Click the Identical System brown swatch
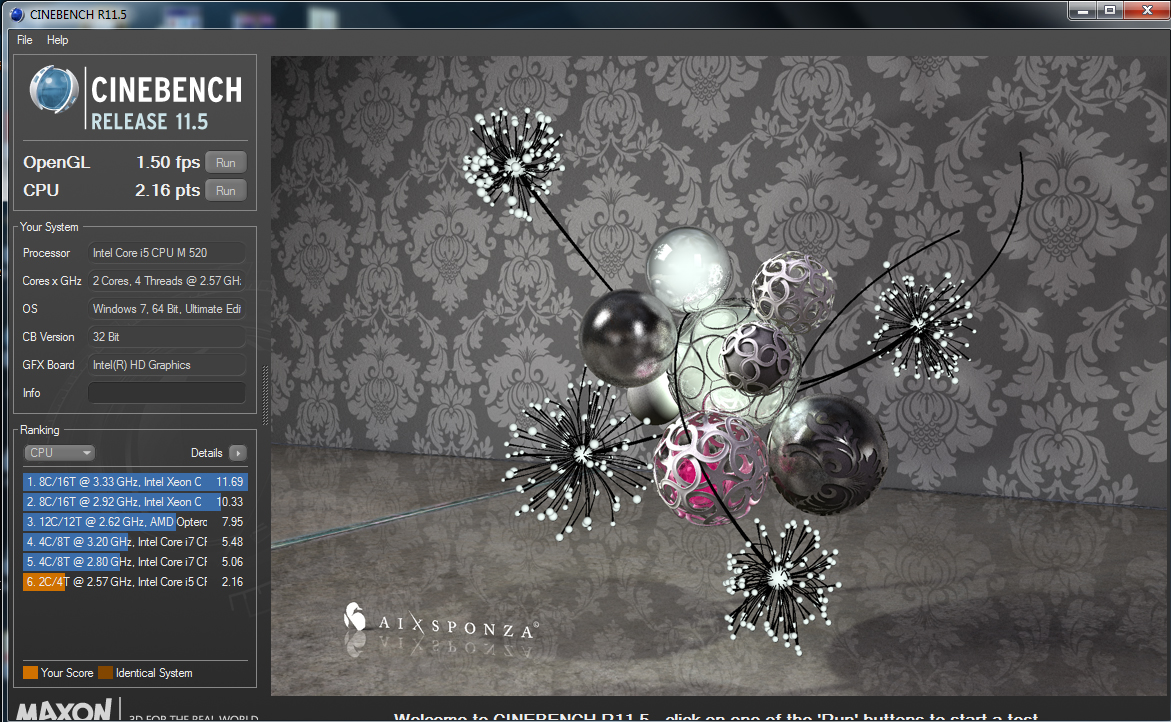This screenshot has height=722, width=1171. (x=105, y=673)
